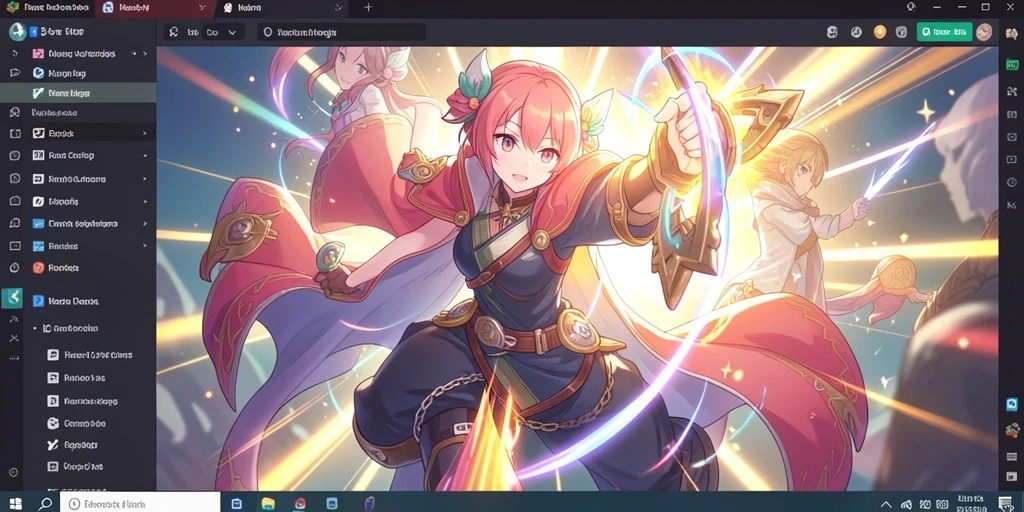Select the reddish active tab with blue icon
Viewport: 1024px width, 512px height.
[x=155, y=8]
